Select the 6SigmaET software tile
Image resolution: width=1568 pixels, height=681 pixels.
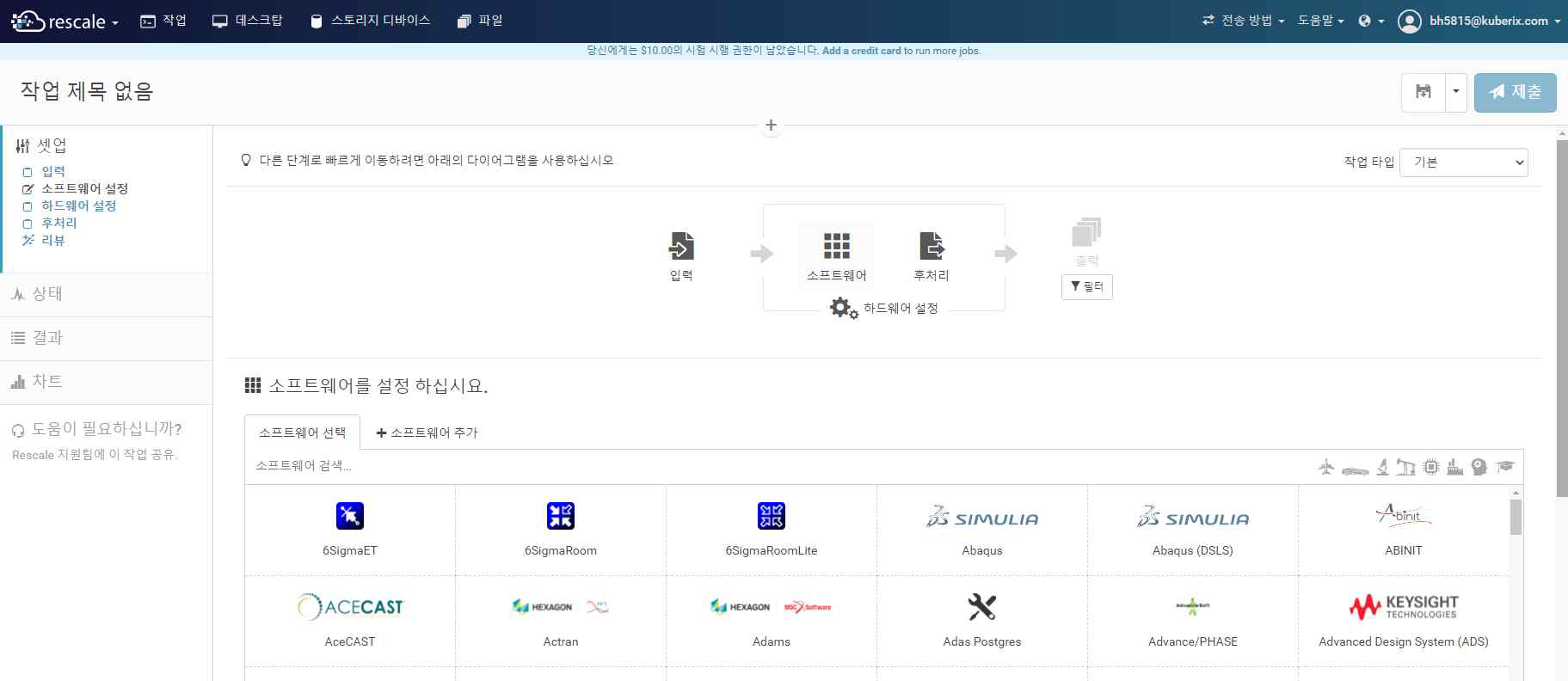pos(350,531)
